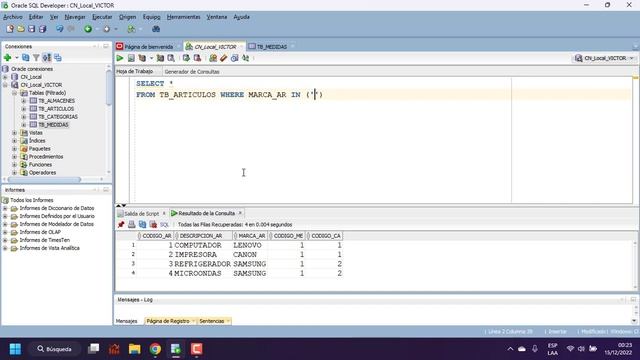Click the Undo toolbar icon
This screenshot has width=640, height=360.
(60, 29)
